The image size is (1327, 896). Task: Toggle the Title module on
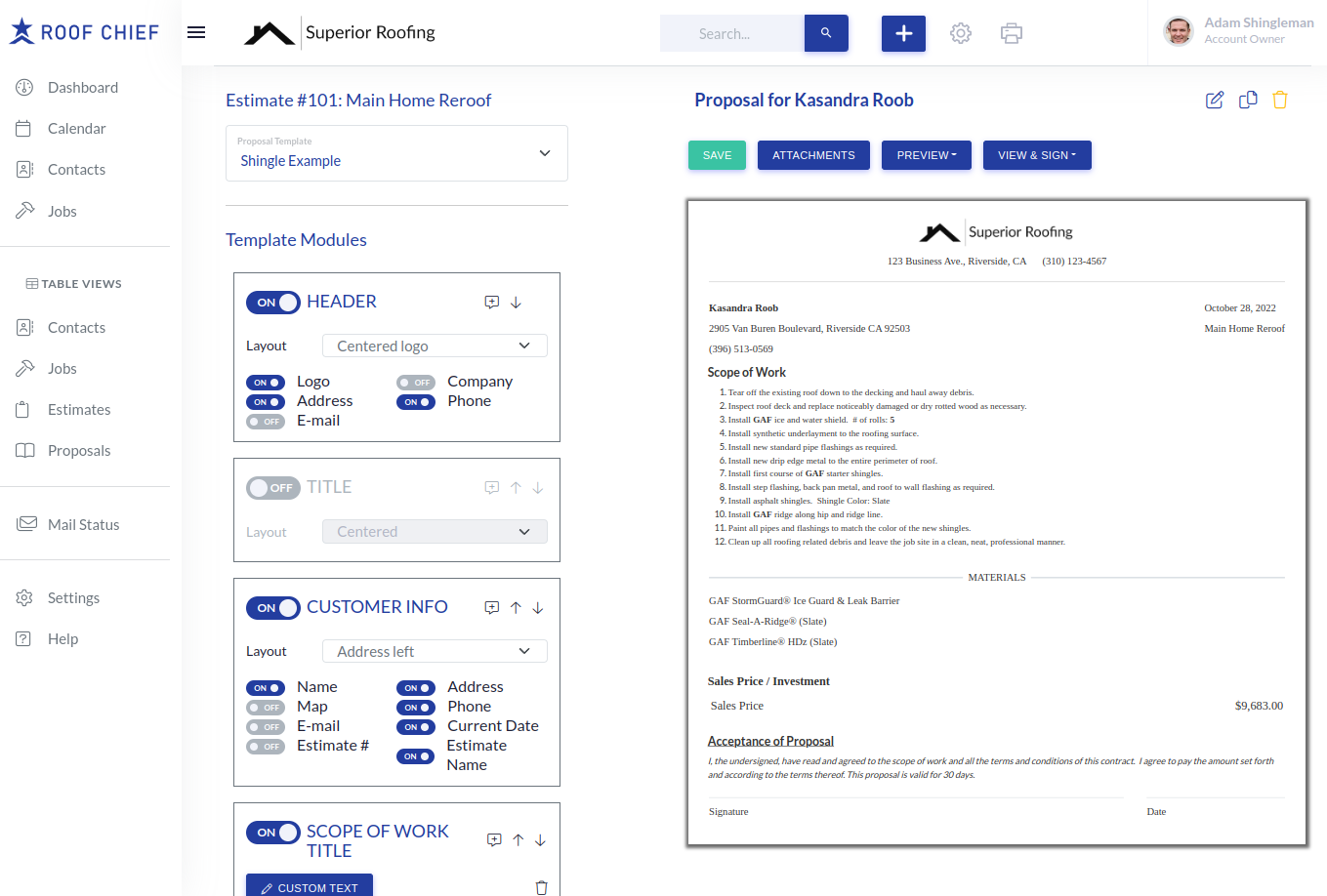[273, 487]
